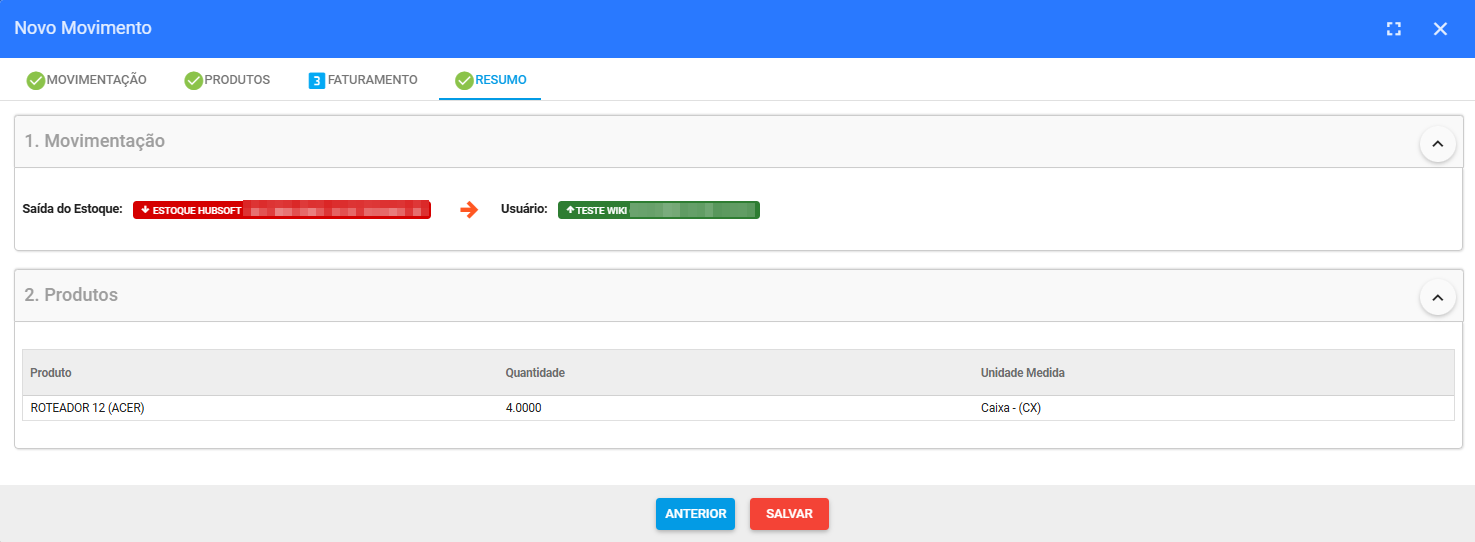Click the green checkmark beside Resumo
The image size is (1475, 542).
(464, 81)
